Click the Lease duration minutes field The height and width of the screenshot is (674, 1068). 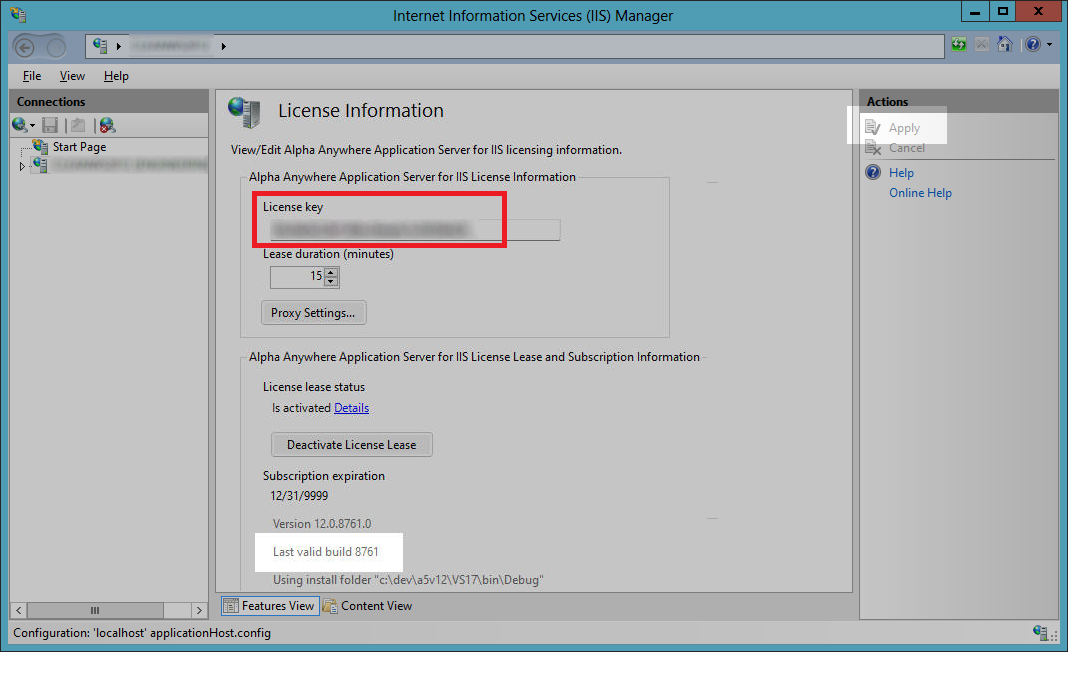[x=297, y=276]
